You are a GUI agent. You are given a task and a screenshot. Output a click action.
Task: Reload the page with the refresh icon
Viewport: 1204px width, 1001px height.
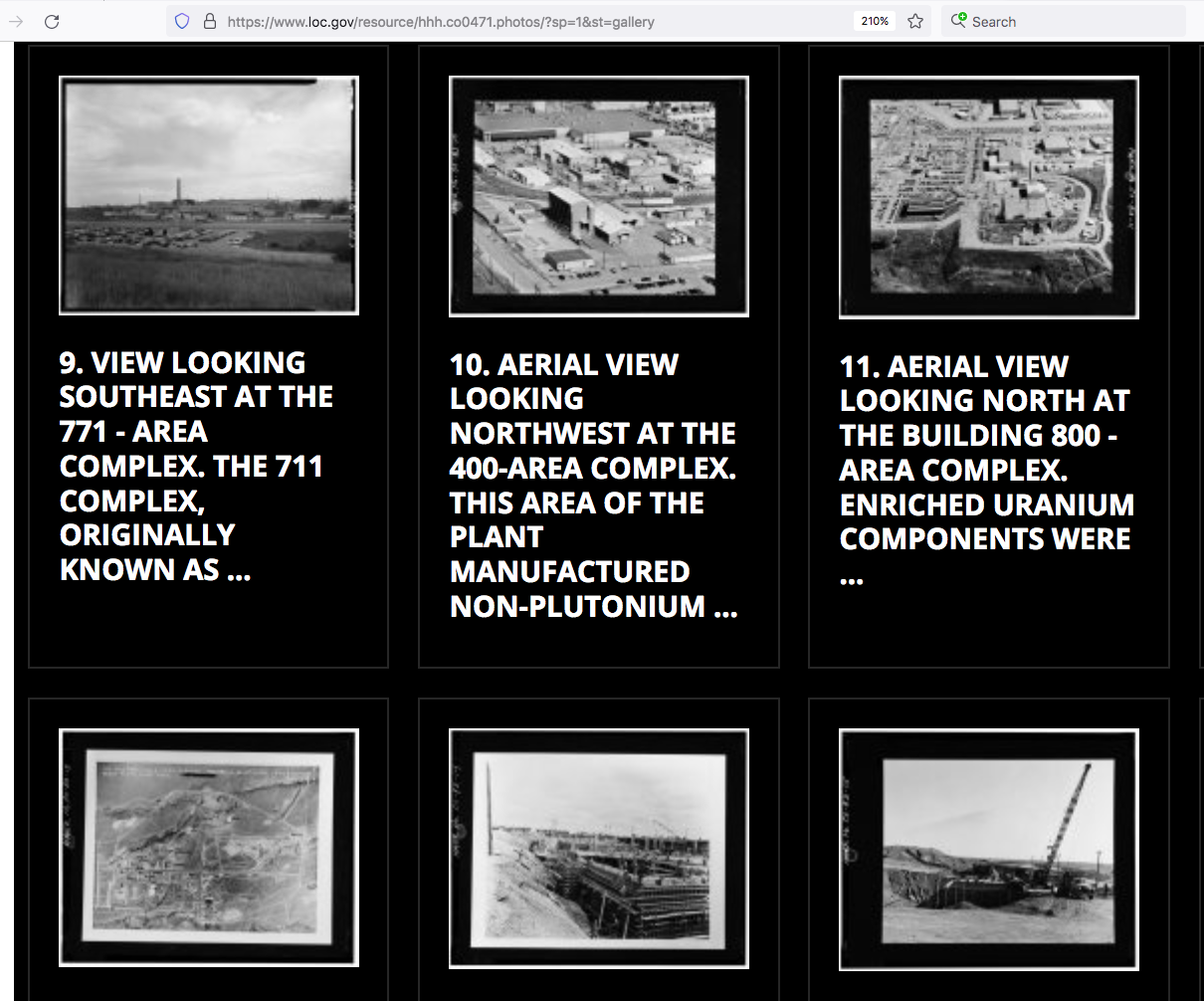tap(52, 21)
